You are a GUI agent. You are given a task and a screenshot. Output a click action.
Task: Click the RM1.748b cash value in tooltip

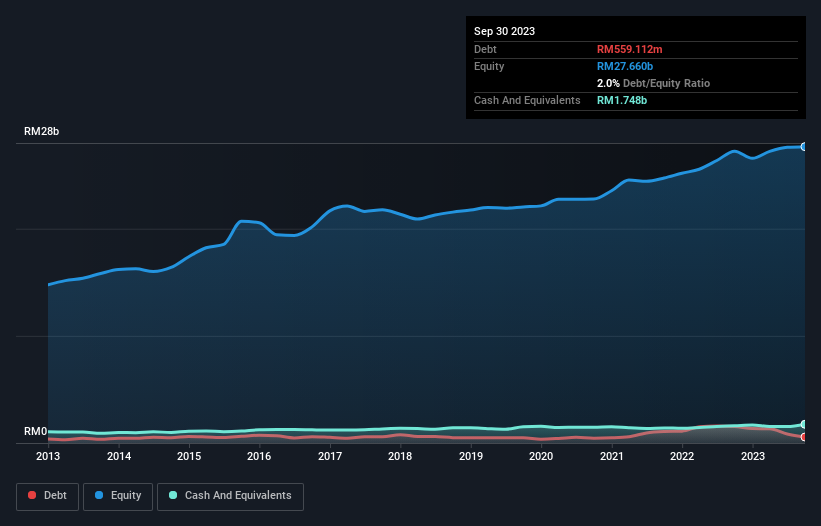(620, 100)
